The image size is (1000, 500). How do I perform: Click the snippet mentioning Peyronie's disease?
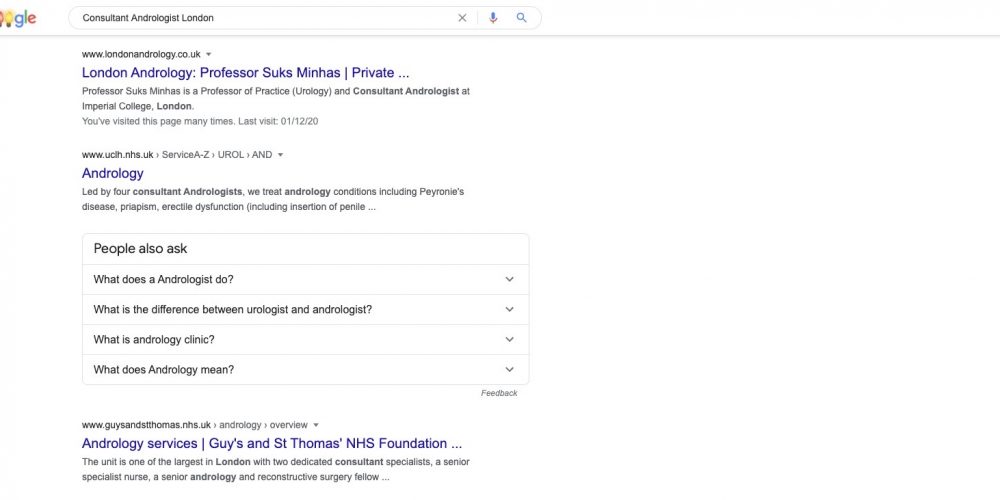tap(273, 199)
